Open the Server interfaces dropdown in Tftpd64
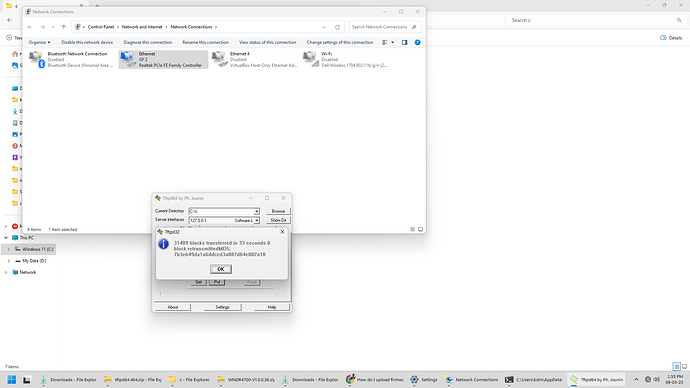The image size is (690, 388). 257,220
